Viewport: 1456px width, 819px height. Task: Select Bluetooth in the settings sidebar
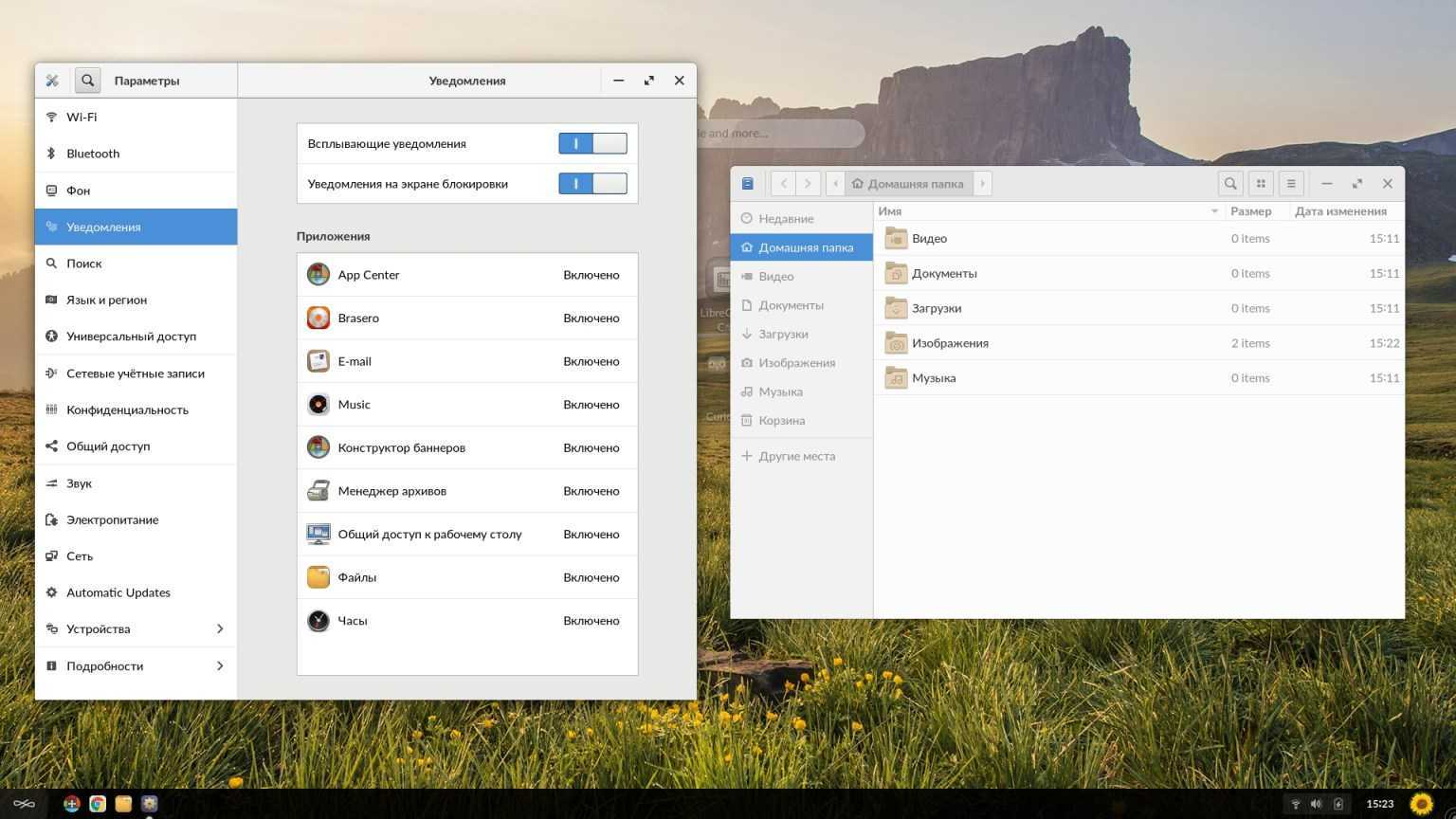(93, 154)
